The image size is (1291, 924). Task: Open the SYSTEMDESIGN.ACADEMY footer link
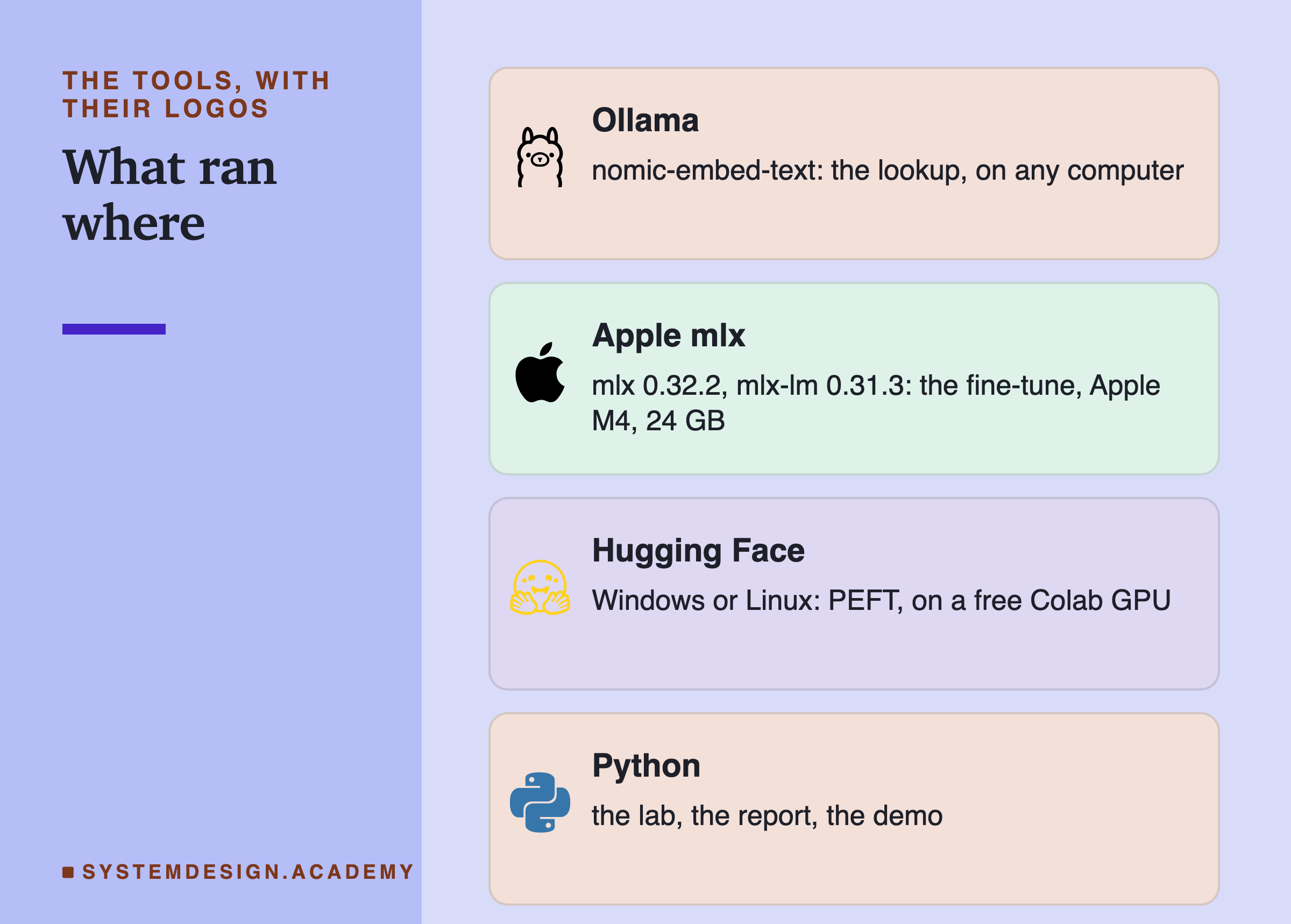[248, 872]
